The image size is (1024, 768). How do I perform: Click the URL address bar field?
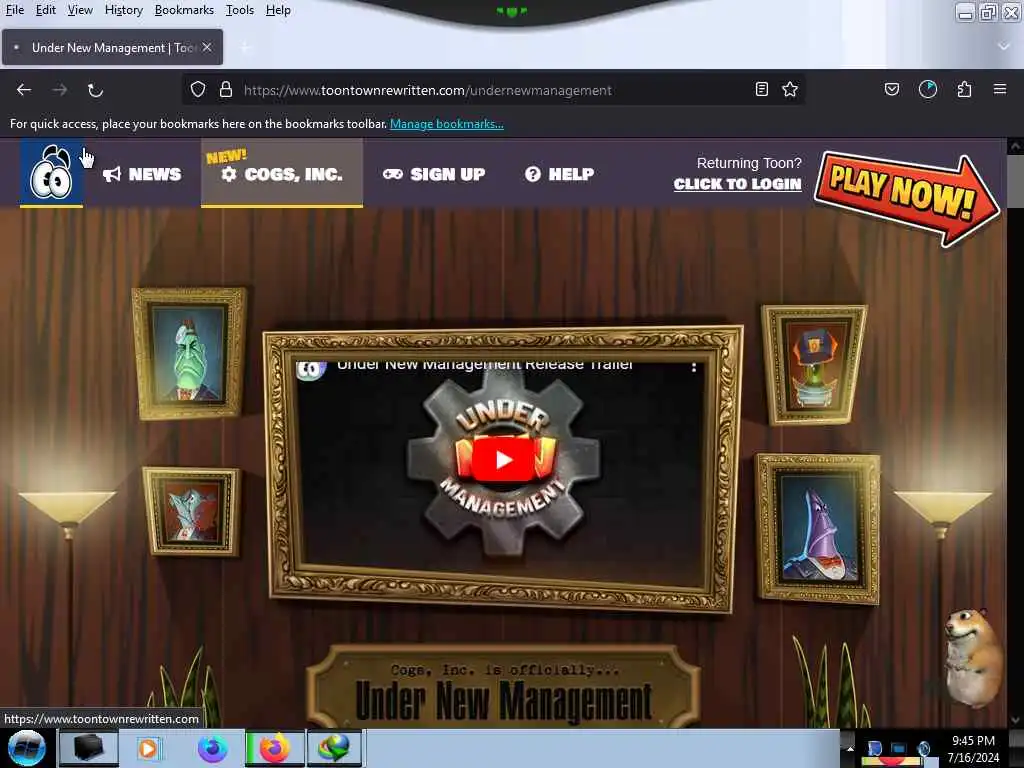pyautogui.click(x=492, y=90)
